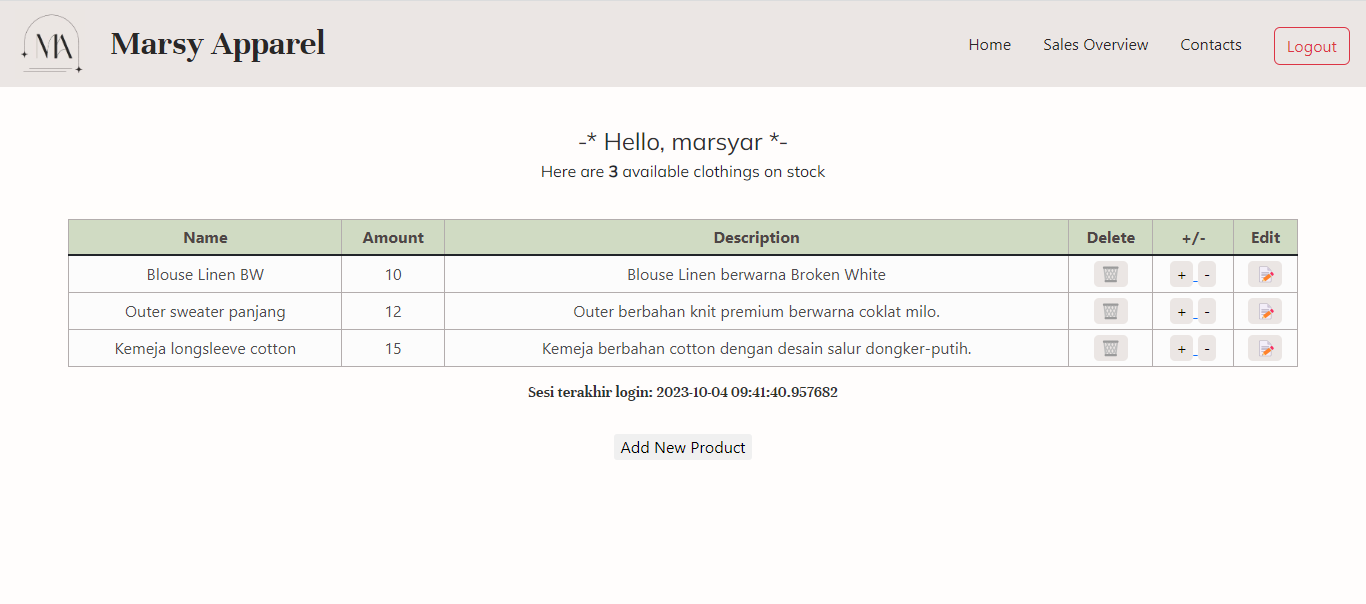This screenshot has height=604, width=1366.
Task: Select the Marsy Apparel site title
Action: [x=217, y=43]
